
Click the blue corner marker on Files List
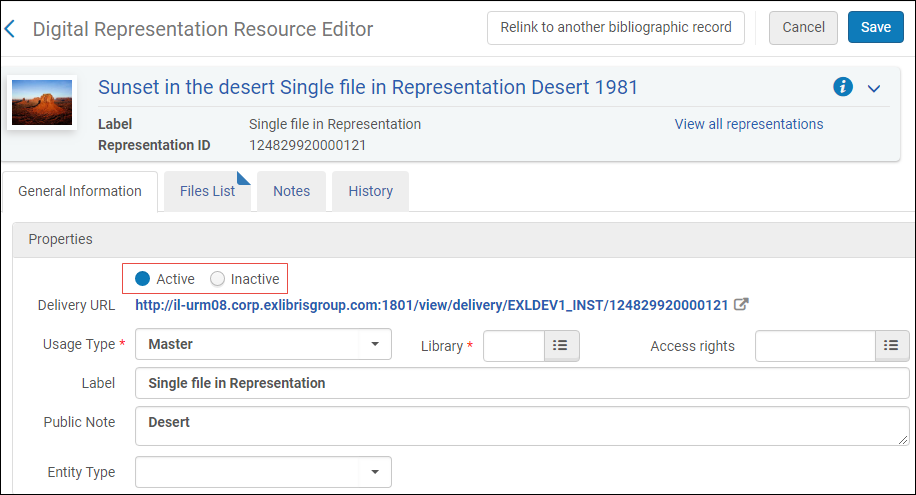(243, 178)
